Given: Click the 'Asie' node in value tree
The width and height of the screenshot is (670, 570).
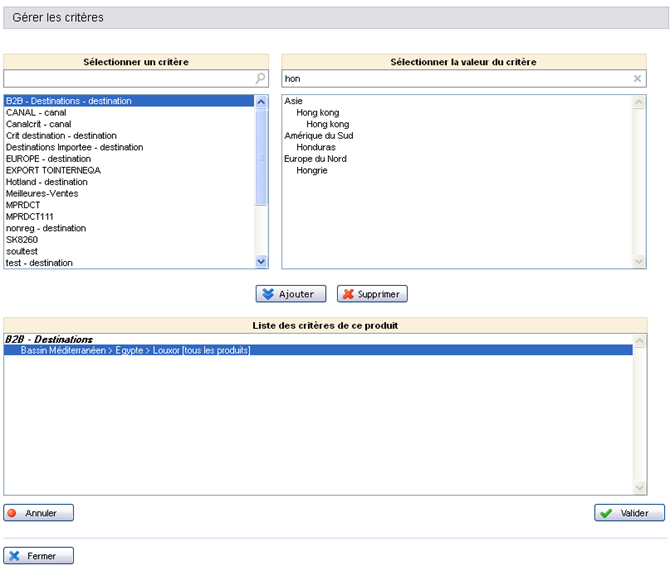Looking at the screenshot, I should point(294,101).
